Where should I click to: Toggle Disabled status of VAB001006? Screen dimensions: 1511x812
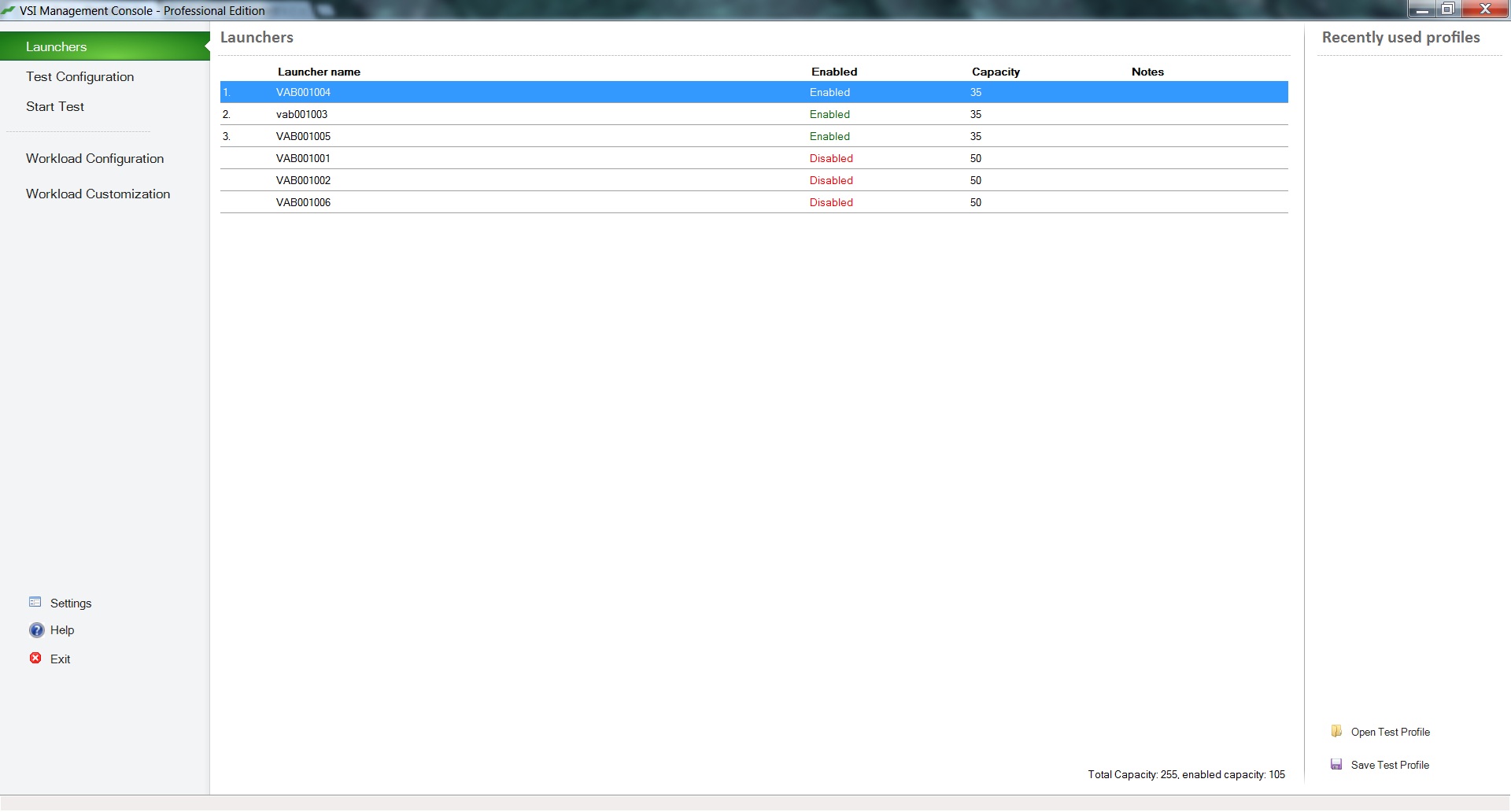831,203
